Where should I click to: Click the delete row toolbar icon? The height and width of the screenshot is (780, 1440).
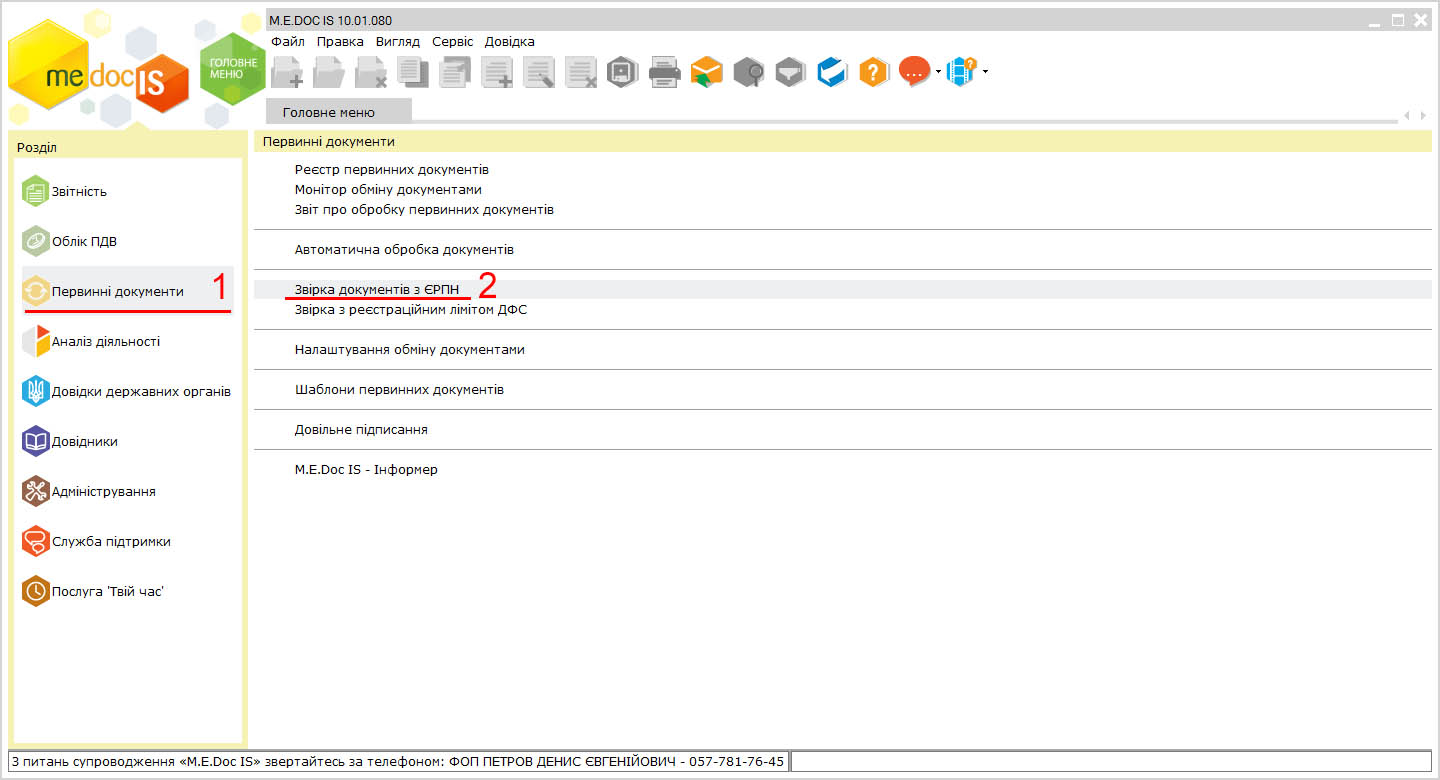tap(581, 72)
